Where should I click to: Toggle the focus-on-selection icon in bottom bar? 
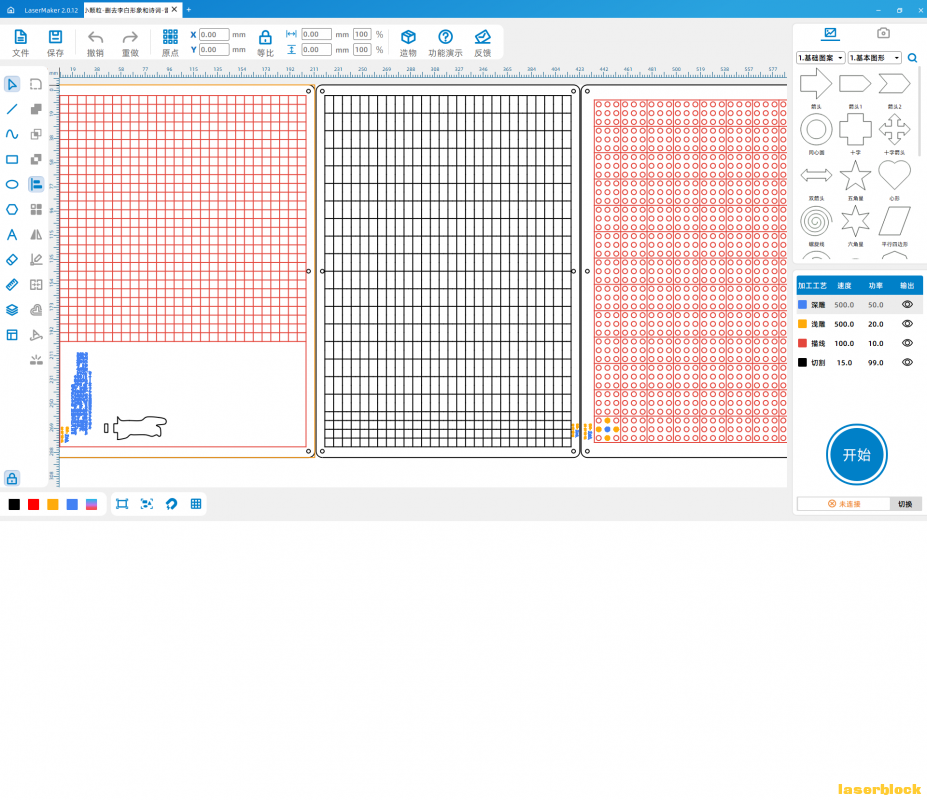tap(147, 504)
